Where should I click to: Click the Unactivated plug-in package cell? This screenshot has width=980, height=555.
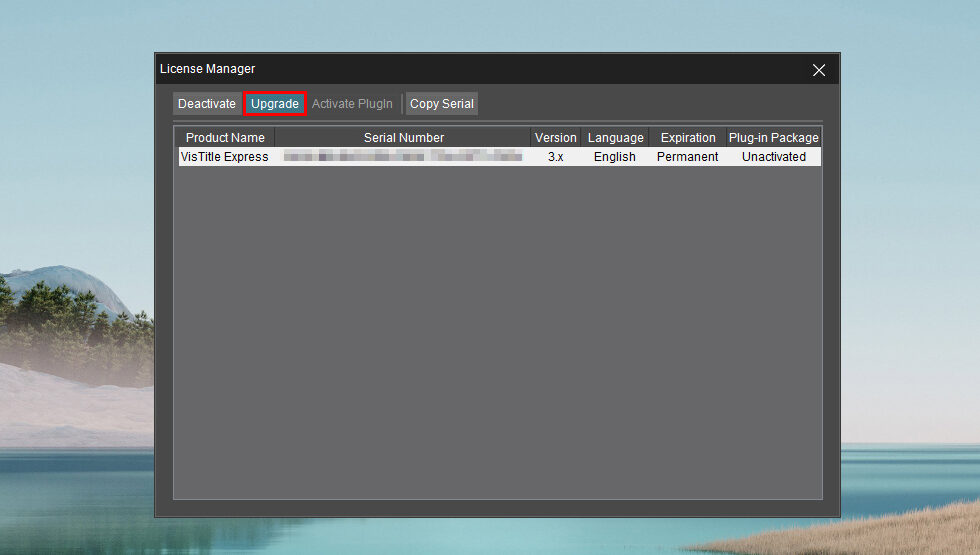point(774,157)
